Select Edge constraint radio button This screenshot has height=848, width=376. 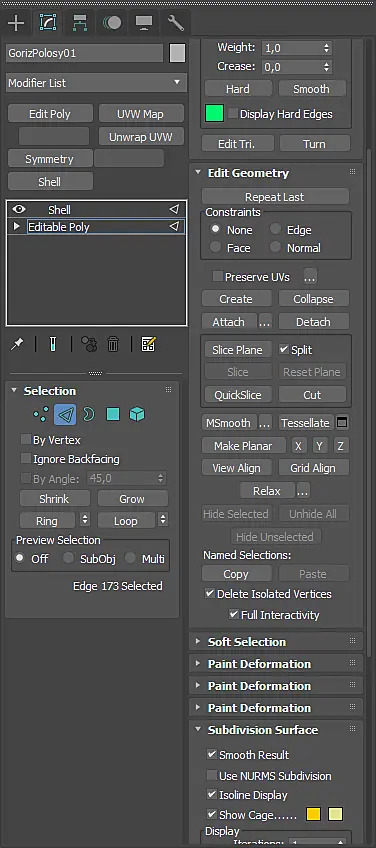click(x=276, y=229)
